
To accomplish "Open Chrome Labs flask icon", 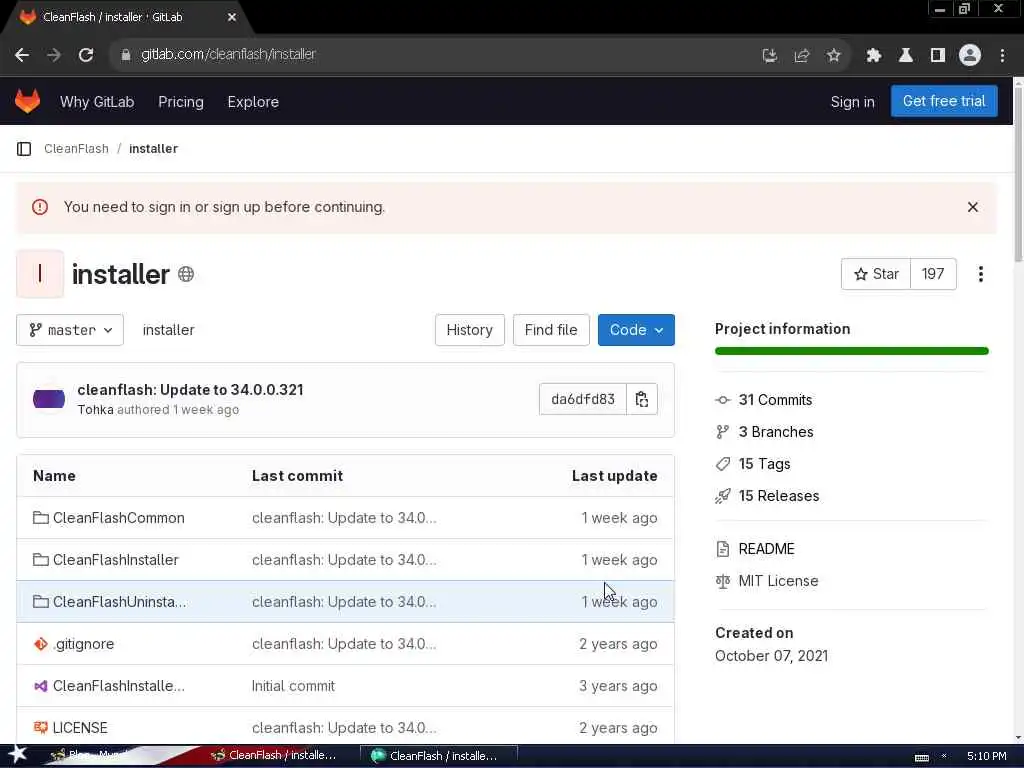I will [906, 56].
